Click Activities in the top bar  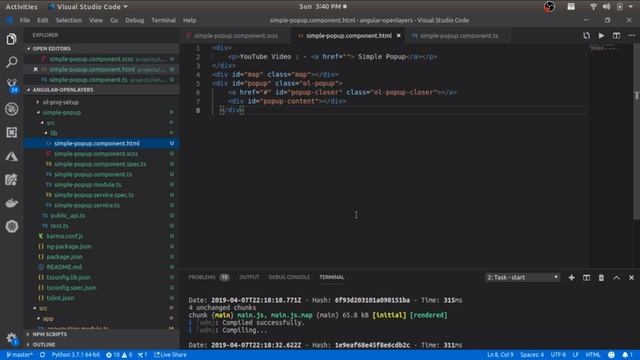tap(22, 7)
